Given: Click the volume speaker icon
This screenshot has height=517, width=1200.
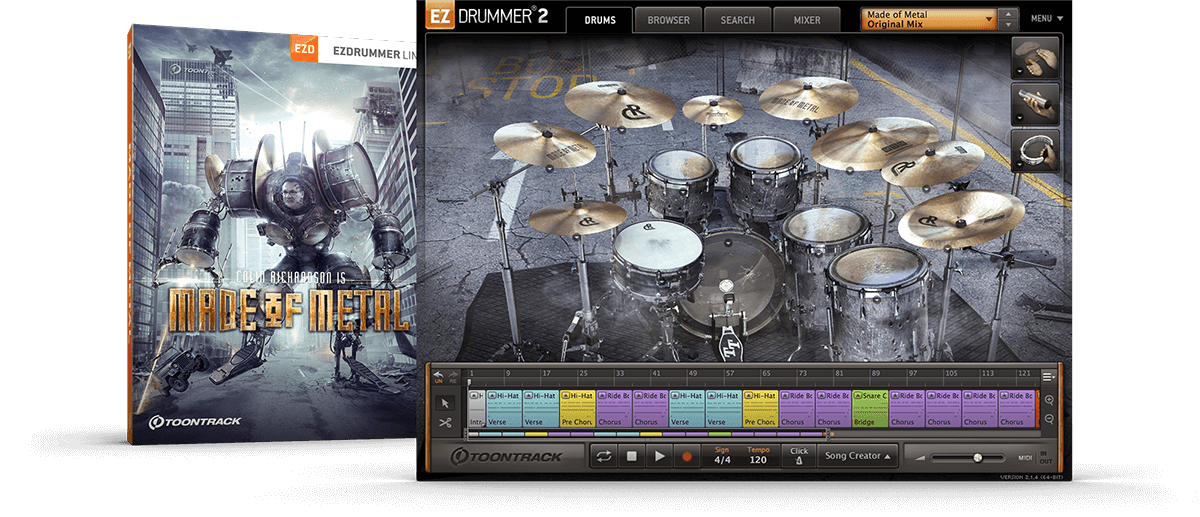Looking at the screenshot, I should click(919, 457).
